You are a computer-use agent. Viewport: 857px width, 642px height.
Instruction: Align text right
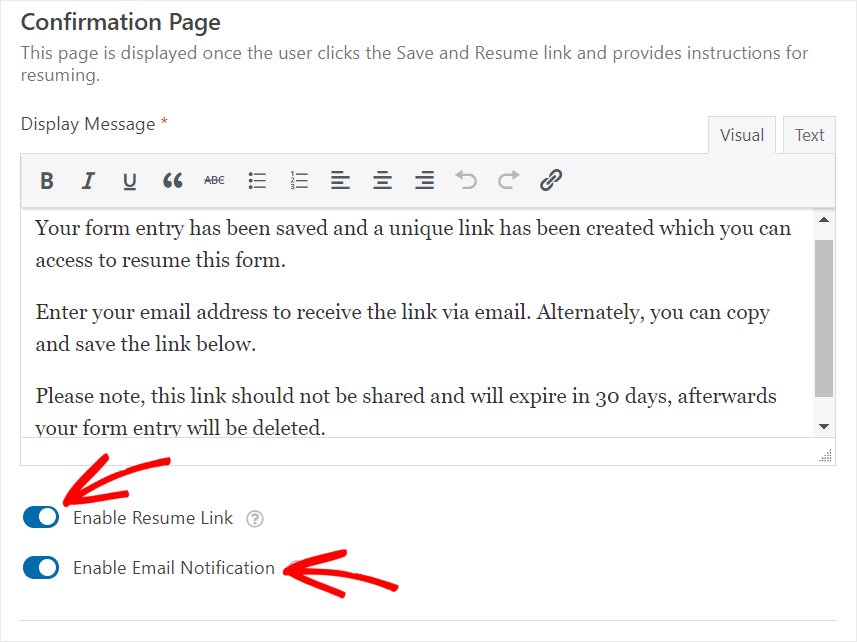424,180
